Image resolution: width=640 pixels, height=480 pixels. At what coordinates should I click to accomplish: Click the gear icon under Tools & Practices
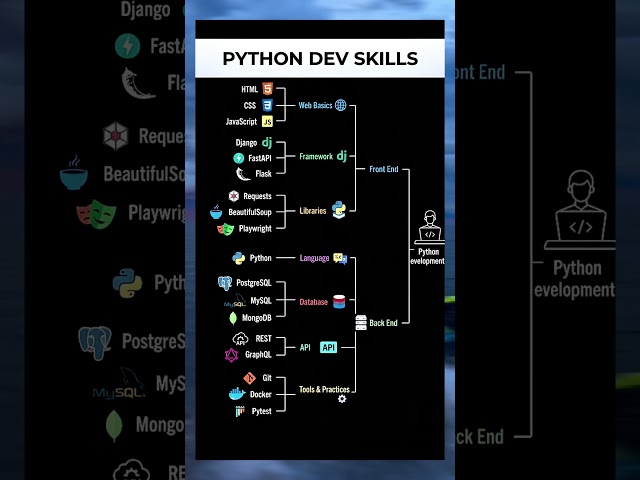[x=342, y=399]
